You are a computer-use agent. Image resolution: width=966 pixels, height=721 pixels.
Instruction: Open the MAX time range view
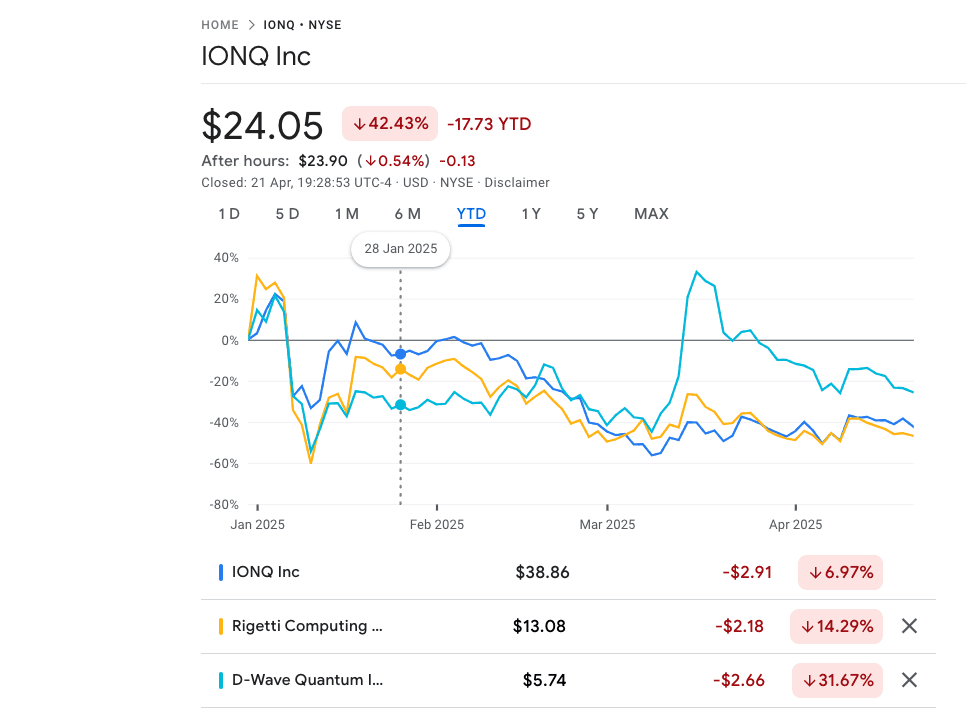tap(651, 213)
